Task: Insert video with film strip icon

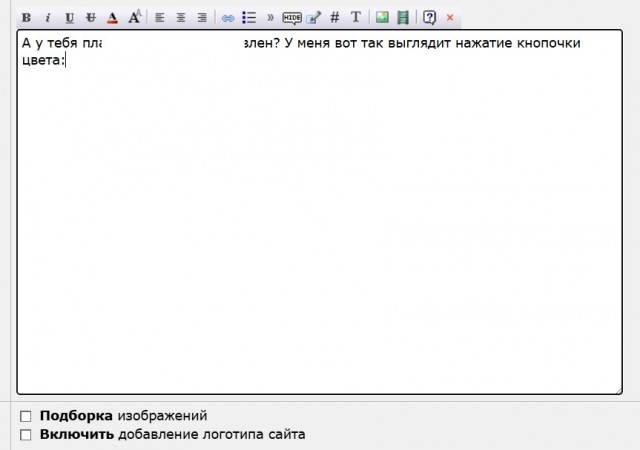Action: click(403, 18)
